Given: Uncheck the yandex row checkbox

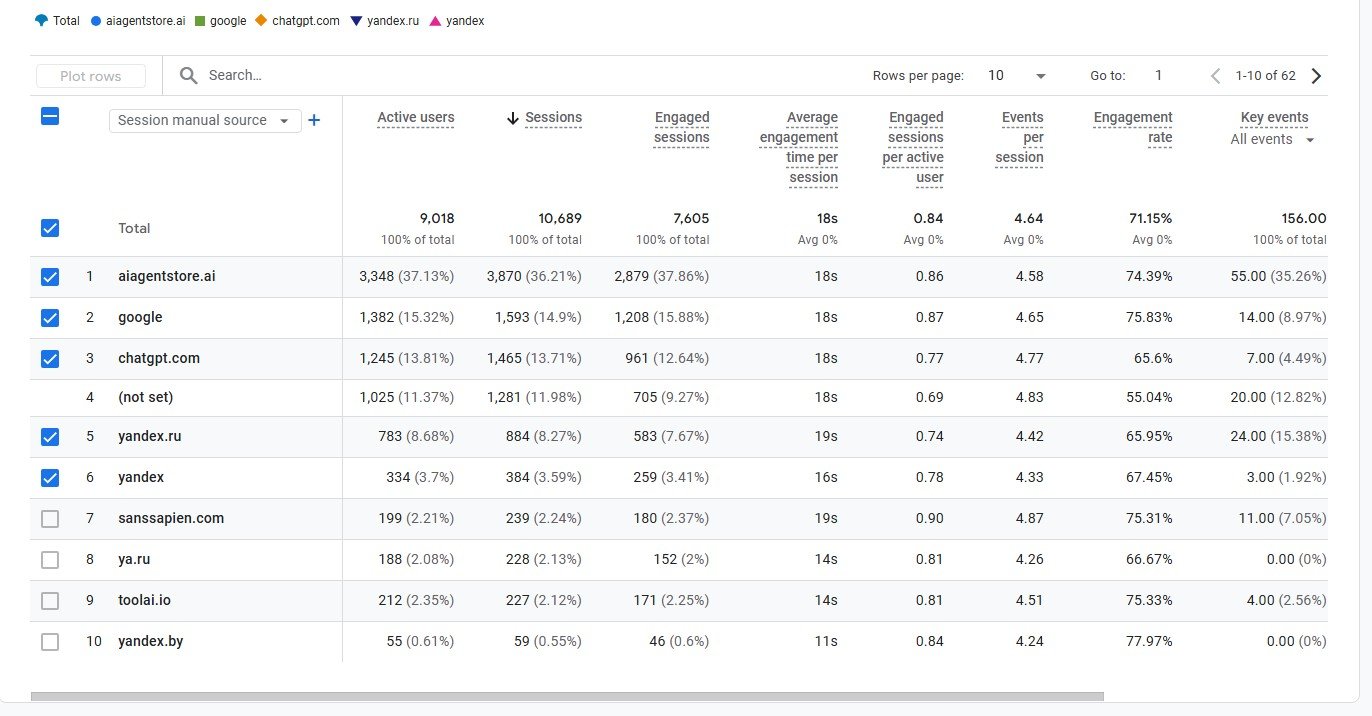Looking at the screenshot, I should (x=50, y=478).
